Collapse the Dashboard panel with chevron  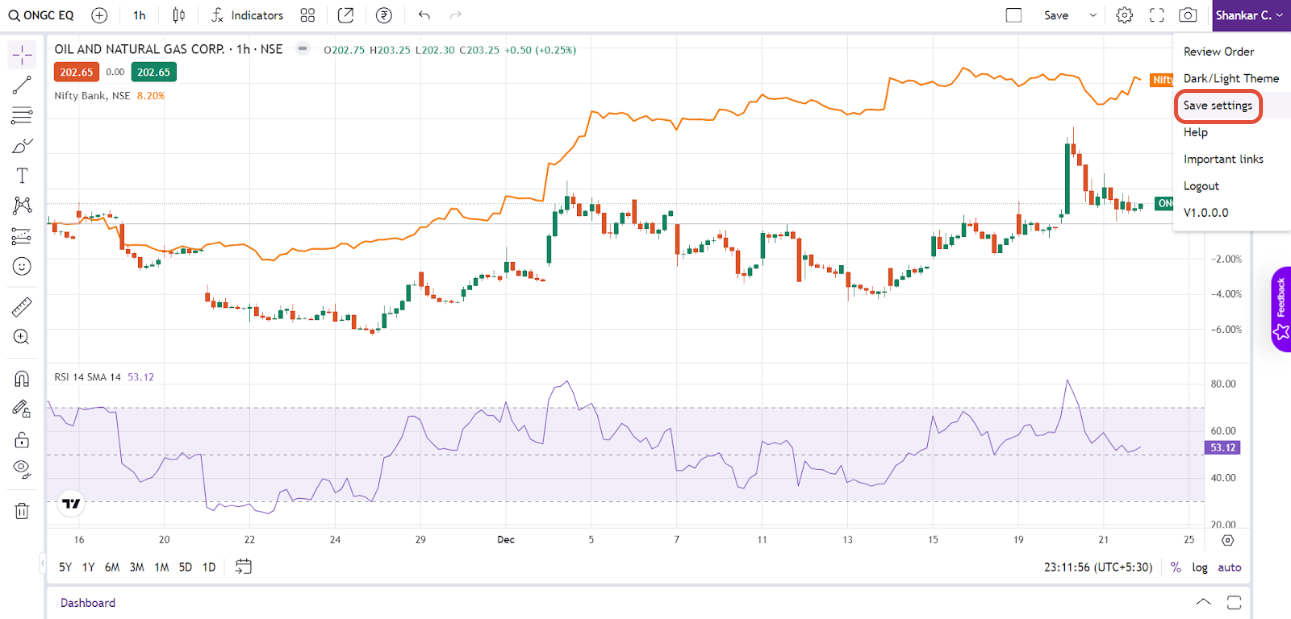pos(1204,602)
